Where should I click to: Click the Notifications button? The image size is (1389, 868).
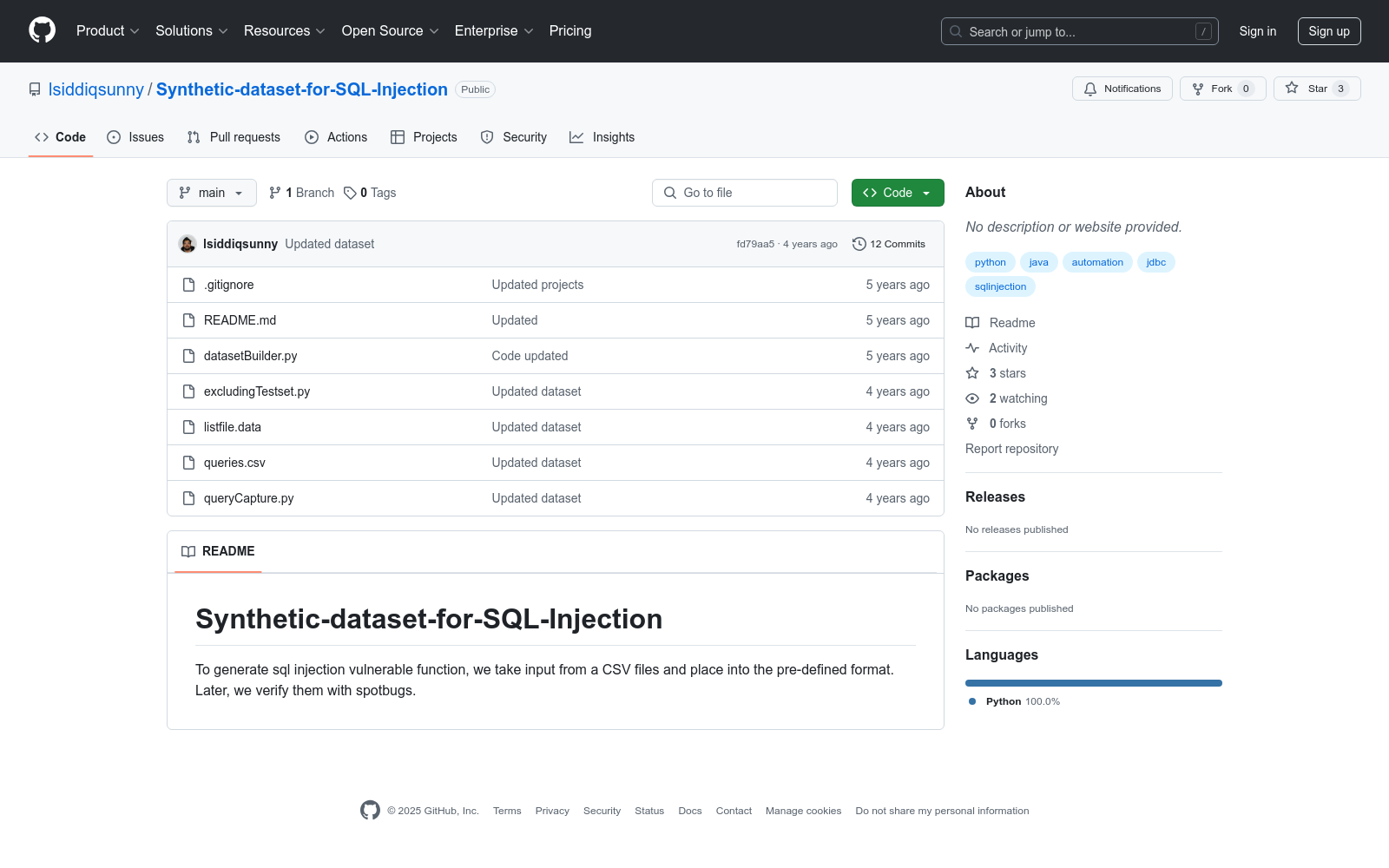[x=1122, y=89]
